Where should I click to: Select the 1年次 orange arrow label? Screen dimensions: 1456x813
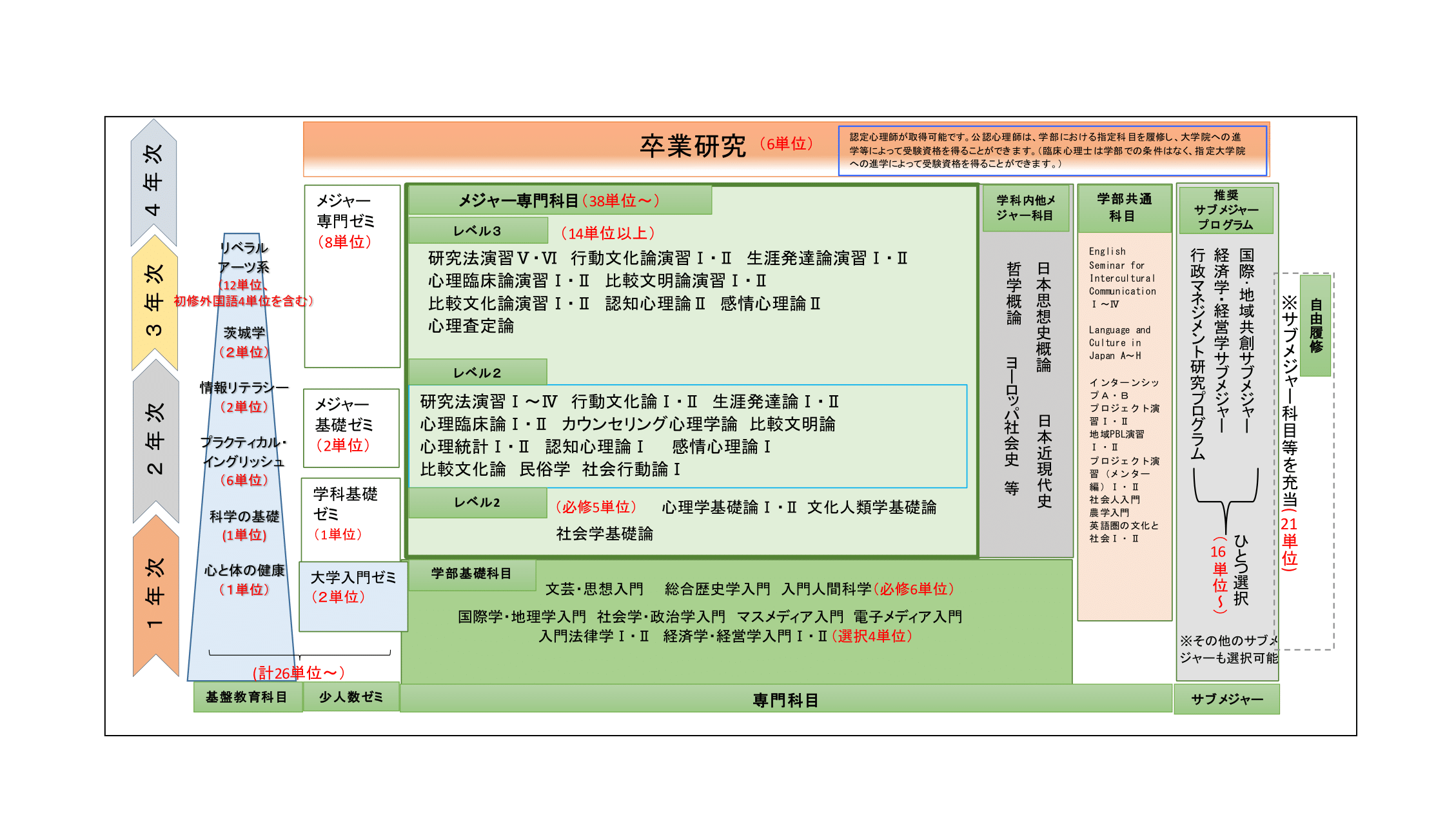tap(155, 594)
